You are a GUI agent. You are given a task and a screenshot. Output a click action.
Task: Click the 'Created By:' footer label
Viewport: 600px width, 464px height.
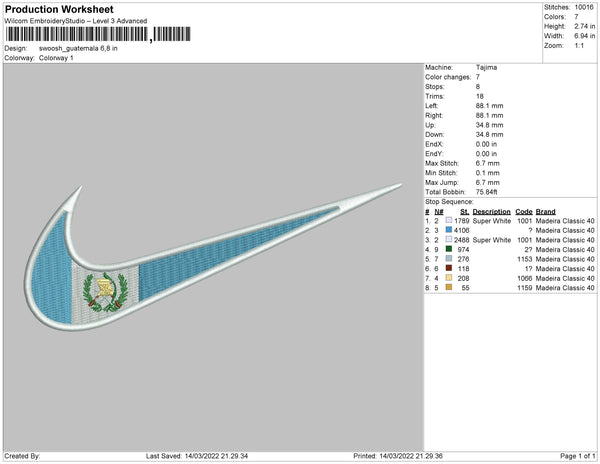[22, 456]
